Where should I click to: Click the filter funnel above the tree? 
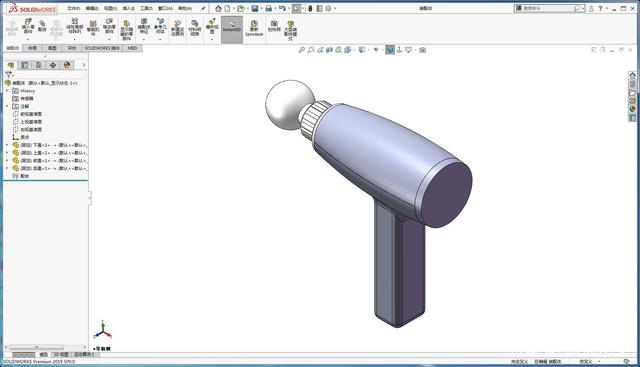9,74
